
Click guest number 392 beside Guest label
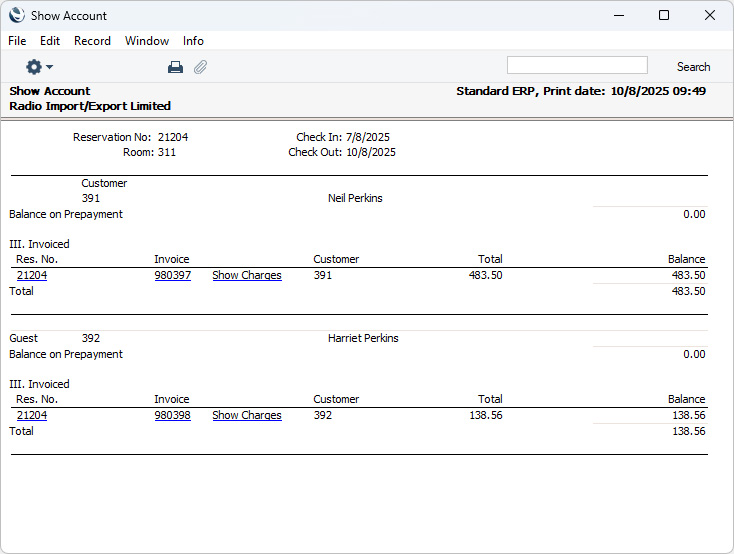click(x=90, y=338)
